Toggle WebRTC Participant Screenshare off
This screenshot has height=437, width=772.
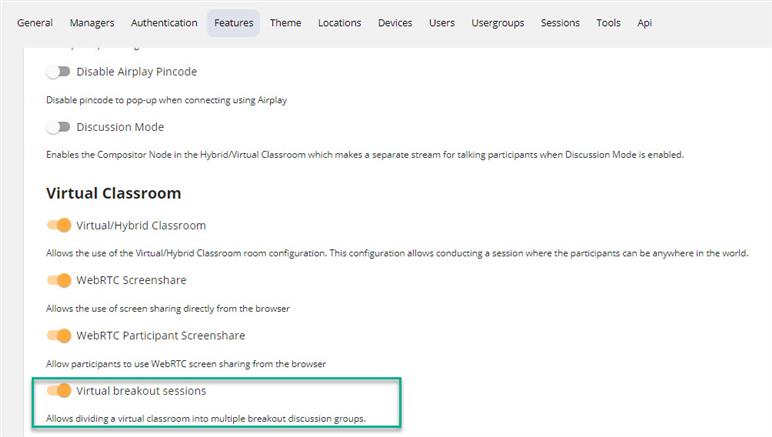pyautogui.click(x=59, y=336)
